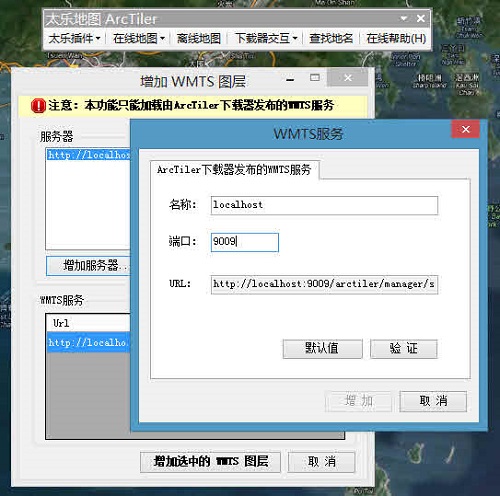Click 取消 in 增加 WMTS 图层 window
The image size is (500, 496).
[x=321, y=462]
